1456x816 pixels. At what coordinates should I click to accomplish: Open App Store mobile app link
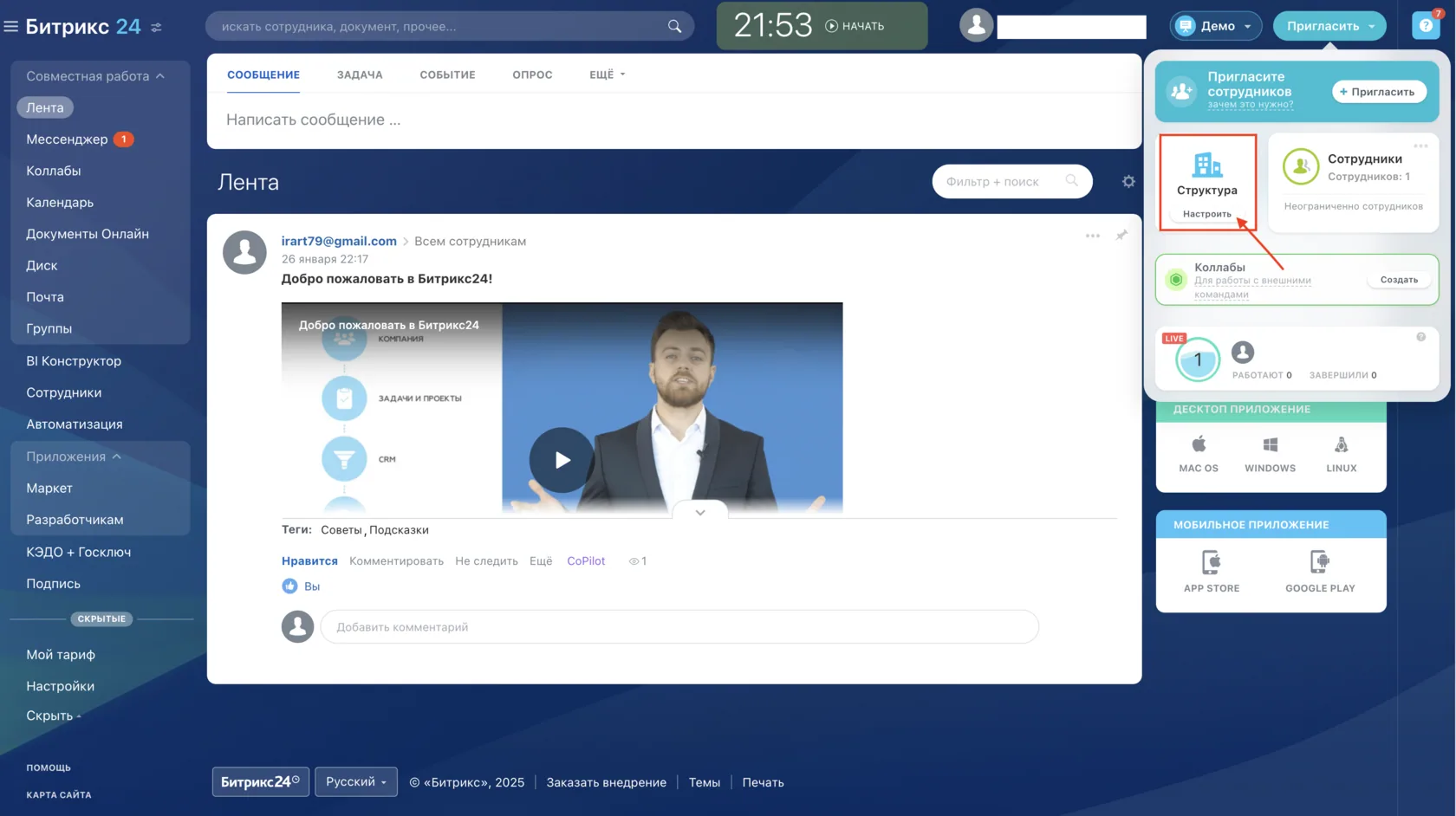[x=1212, y=572]
